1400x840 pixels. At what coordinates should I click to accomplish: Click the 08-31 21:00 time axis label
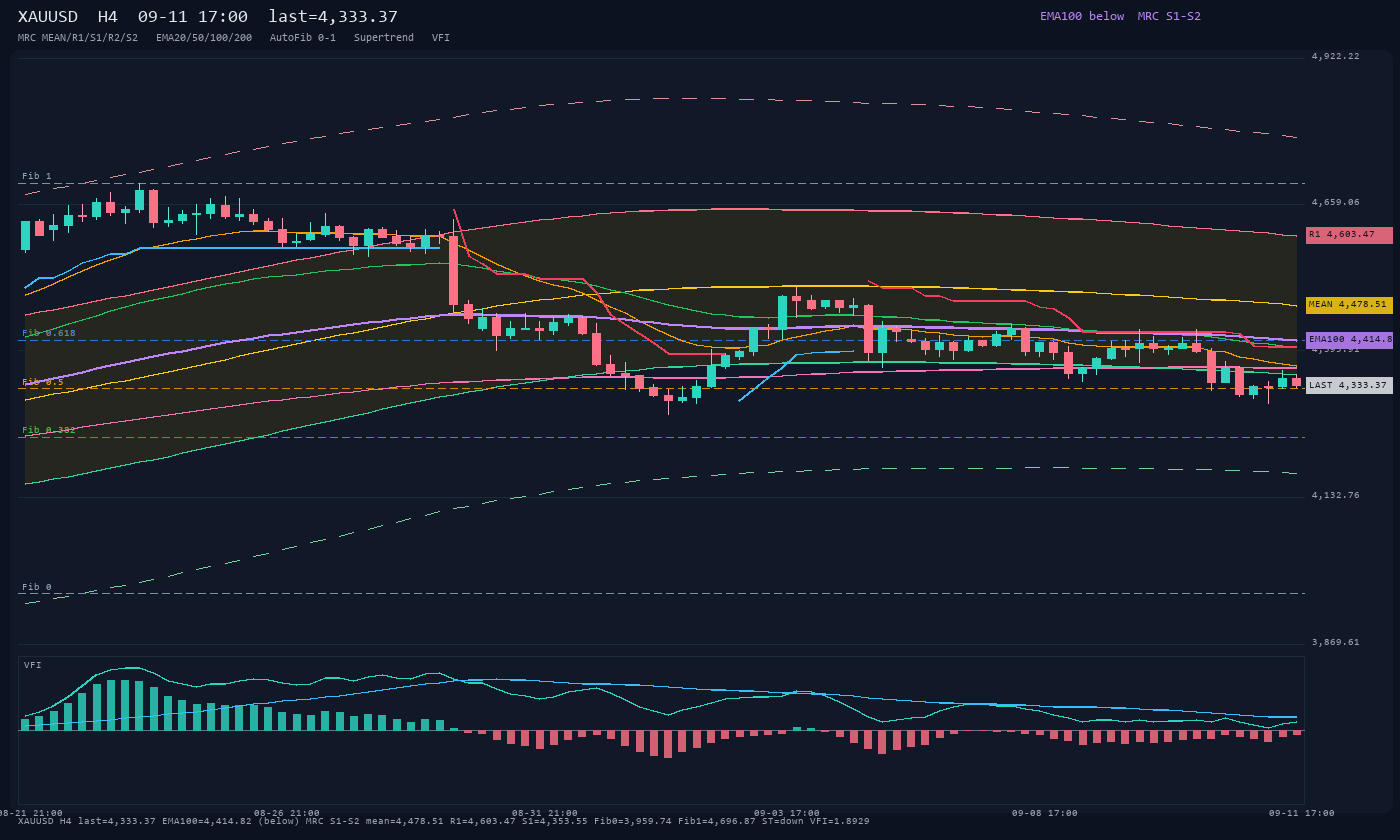tap(545, 813)
